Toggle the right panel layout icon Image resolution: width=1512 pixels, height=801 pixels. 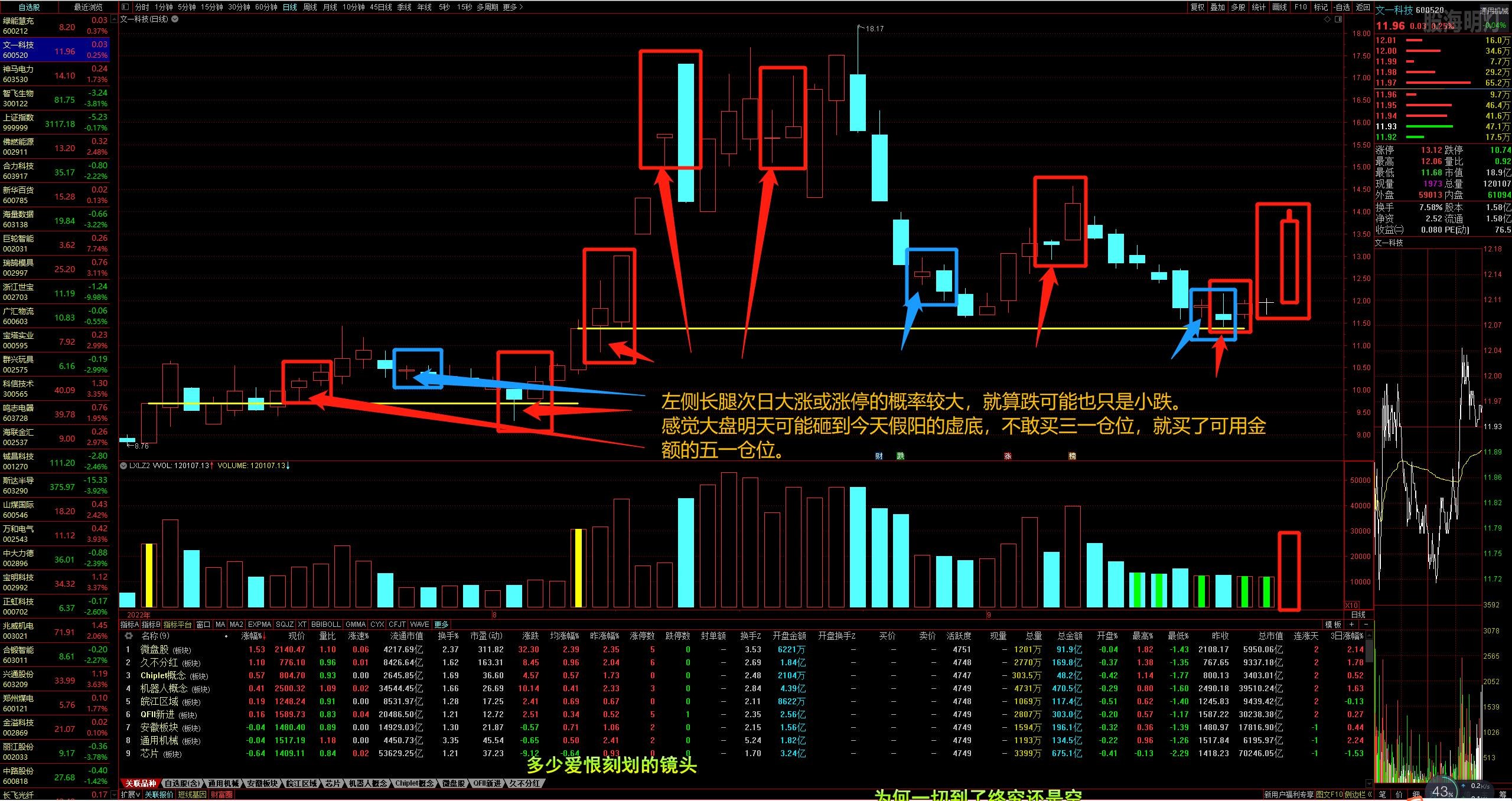click(x=1338, y=19)
